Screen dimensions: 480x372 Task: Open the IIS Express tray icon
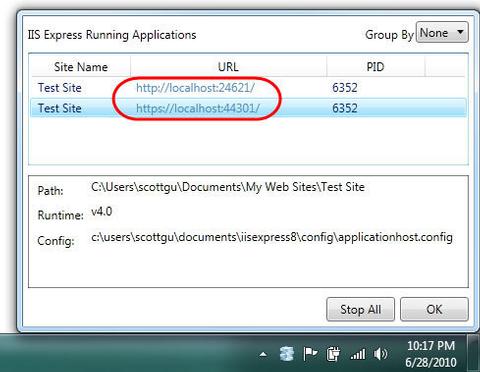click(x=287, y=354)
